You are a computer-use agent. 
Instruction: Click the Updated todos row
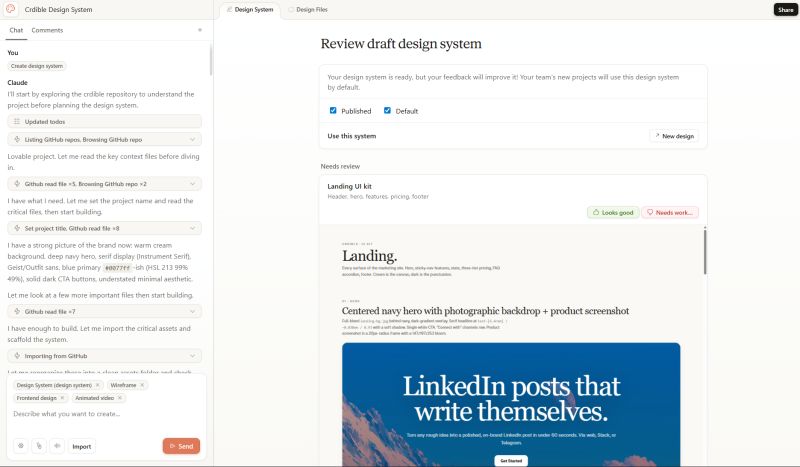click(105, 121)
